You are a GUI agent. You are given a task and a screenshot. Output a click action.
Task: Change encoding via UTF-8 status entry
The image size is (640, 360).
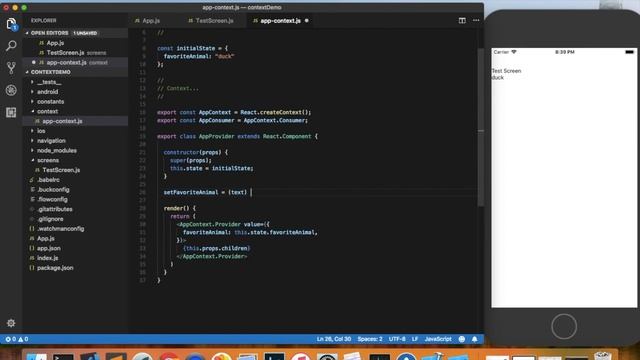pos(397,339)
